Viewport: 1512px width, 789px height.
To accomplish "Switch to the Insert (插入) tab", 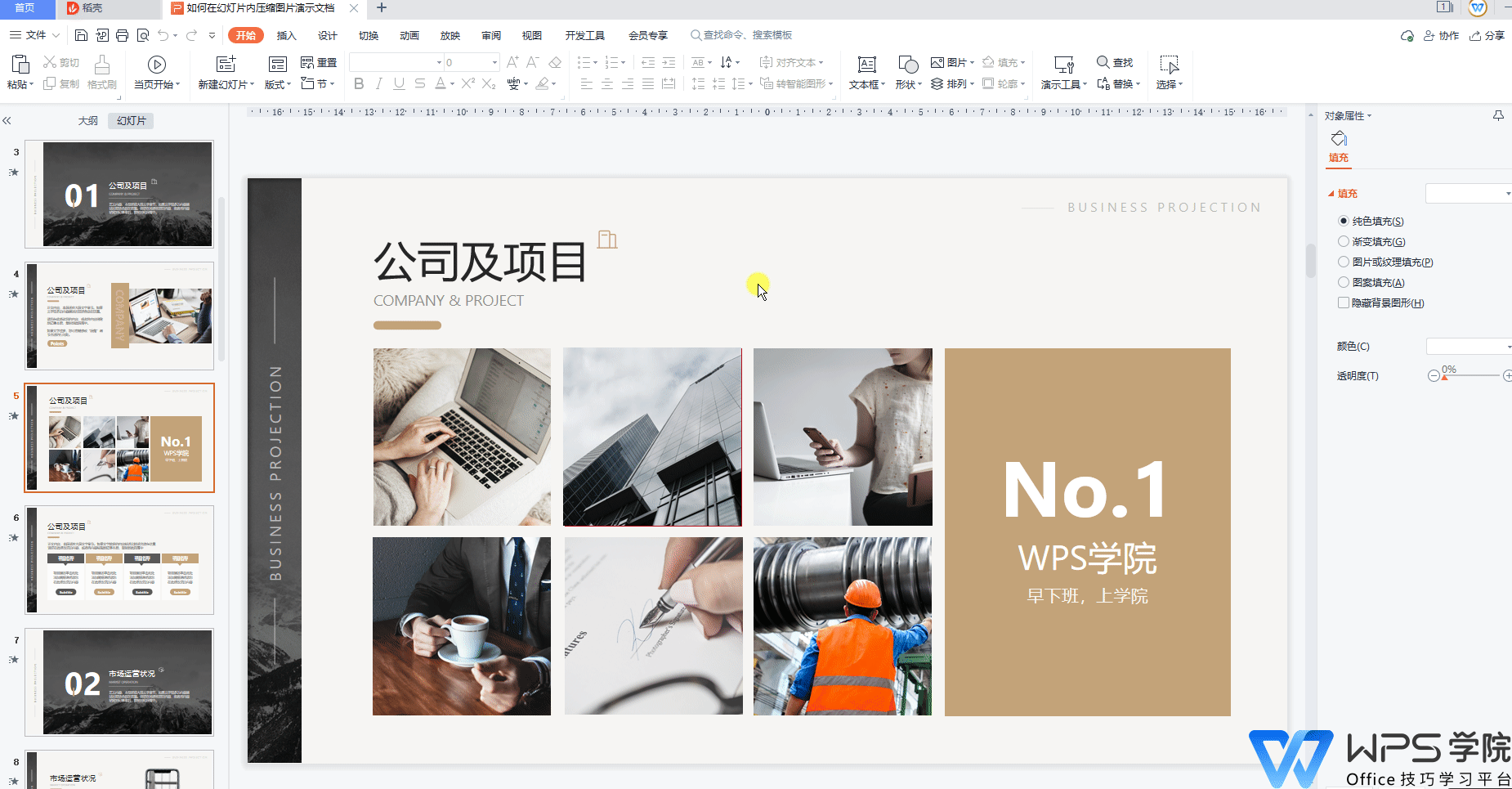I will tap(286, 35).
